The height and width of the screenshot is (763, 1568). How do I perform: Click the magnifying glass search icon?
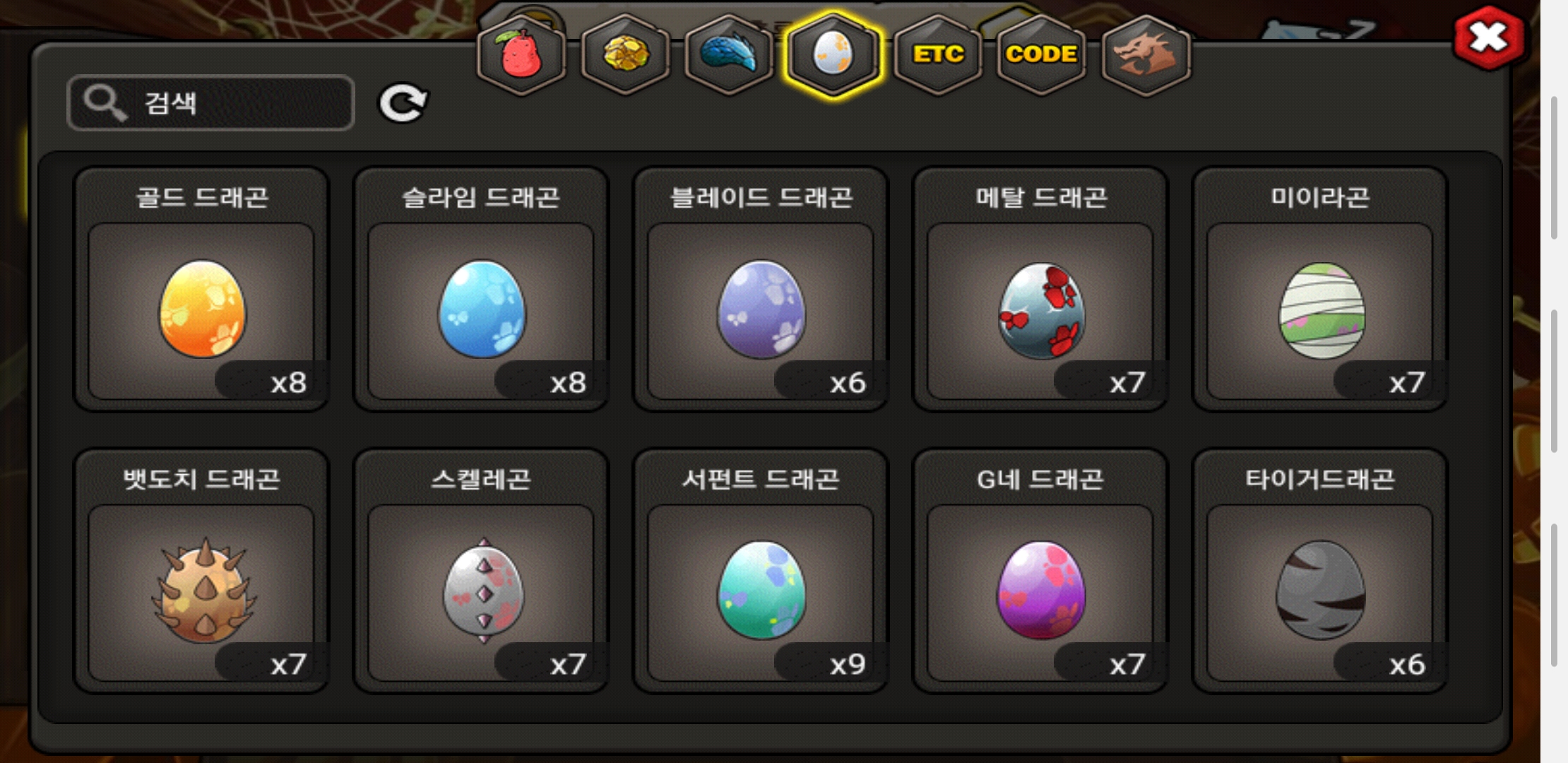[x=105, y=103]
